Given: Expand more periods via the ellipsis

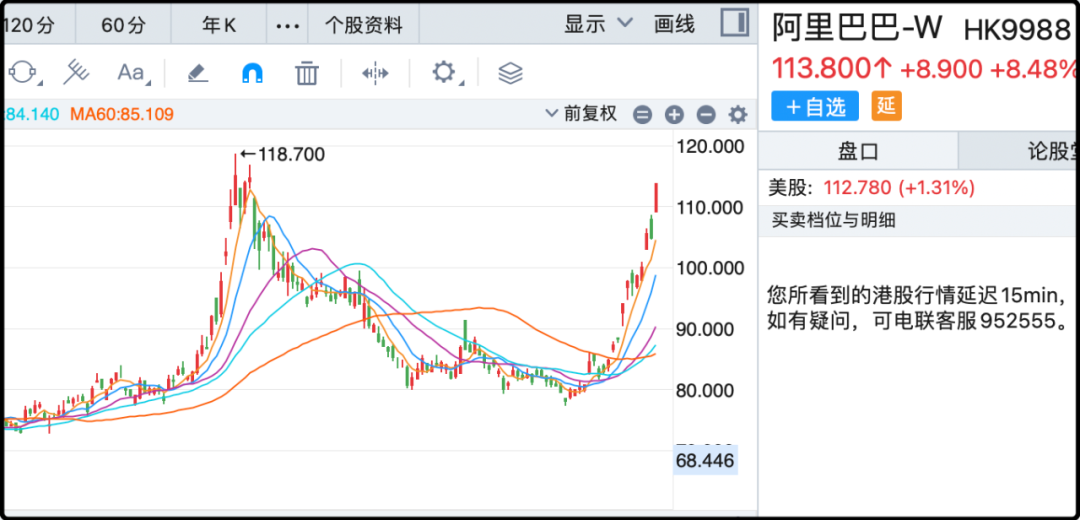Looking at the screenshot, I should pyautogui.click(x=287, y=25).
